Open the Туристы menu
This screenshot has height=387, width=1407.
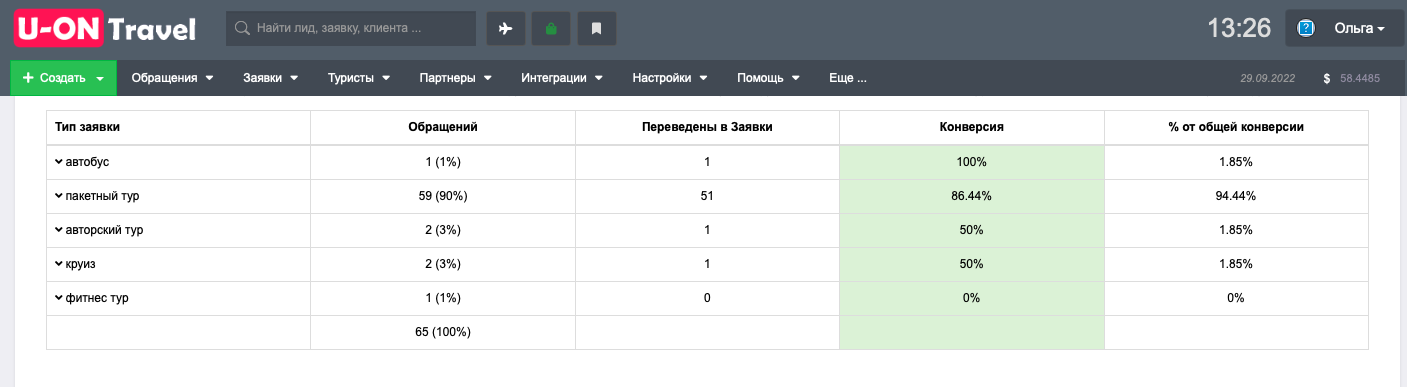click(359, 78)
